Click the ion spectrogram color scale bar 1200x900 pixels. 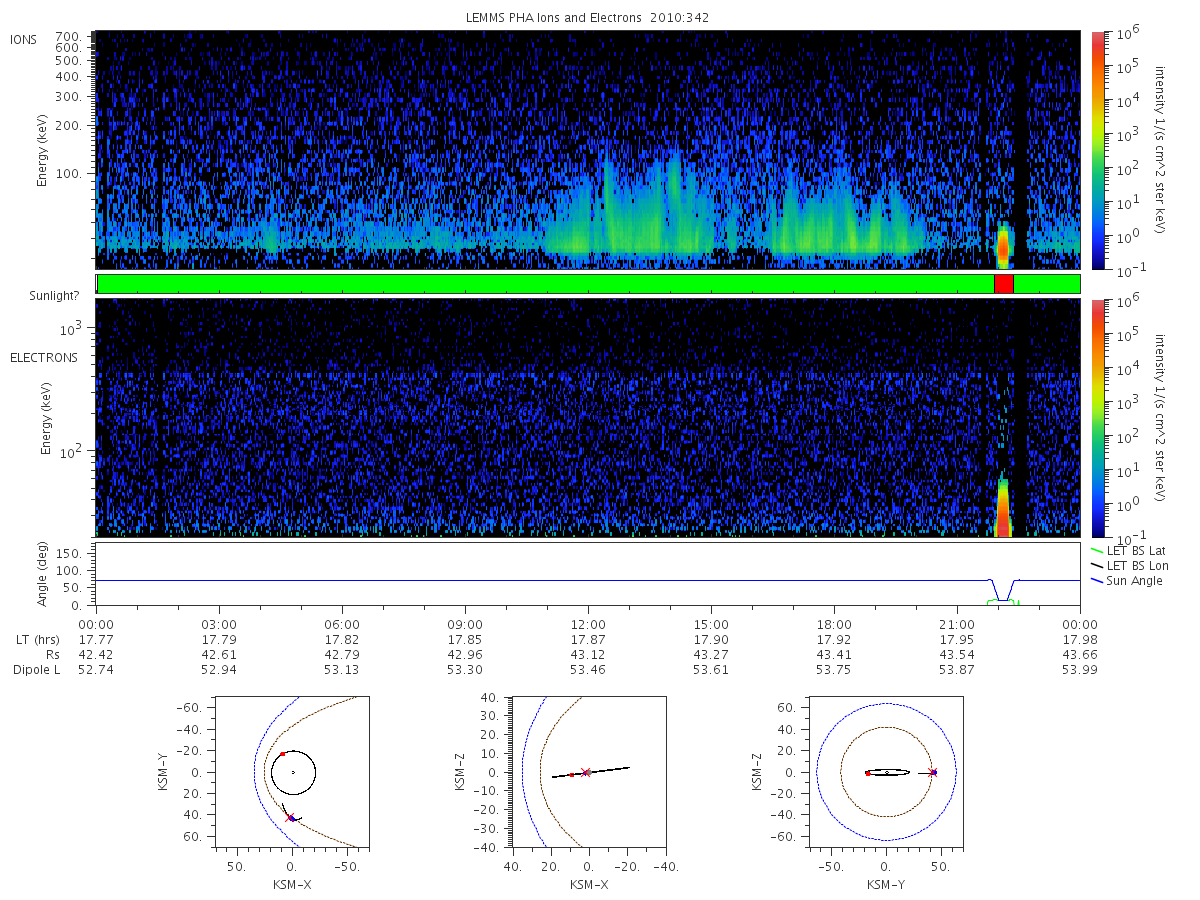[x=1098, y=150]
